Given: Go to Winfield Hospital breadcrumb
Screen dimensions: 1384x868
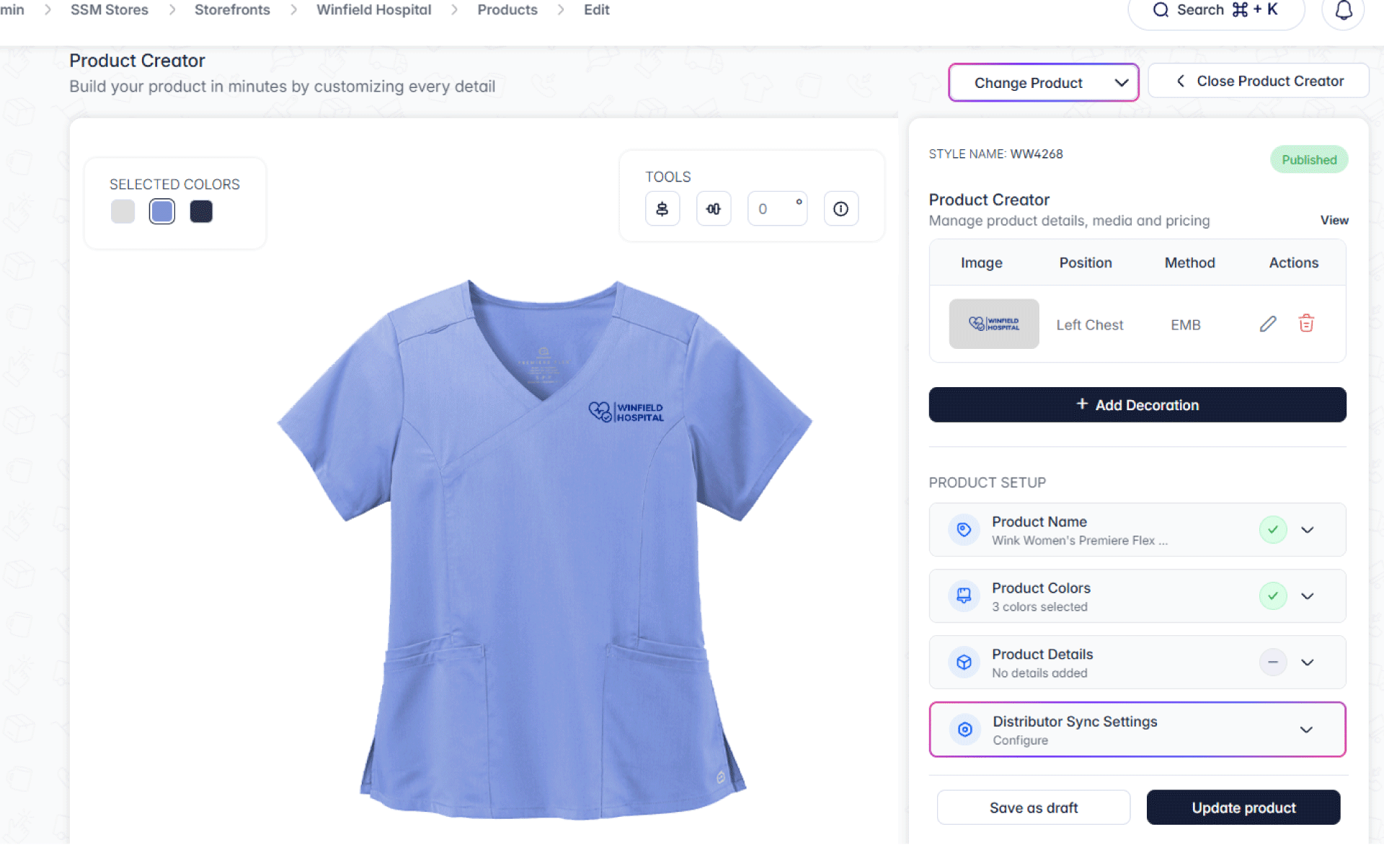Looking at the screenshot, I should click(373, 10).
